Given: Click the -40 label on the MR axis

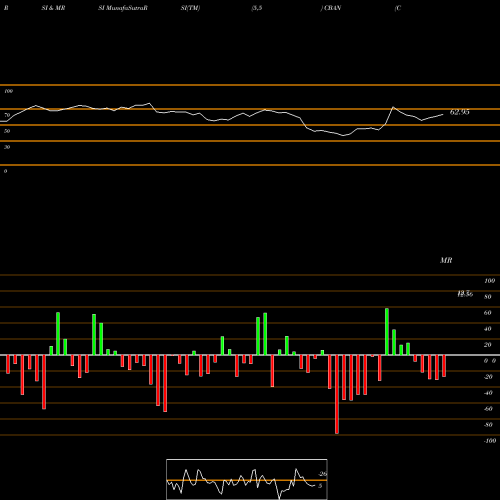Looking at the screenshot, I should point(488,393).
